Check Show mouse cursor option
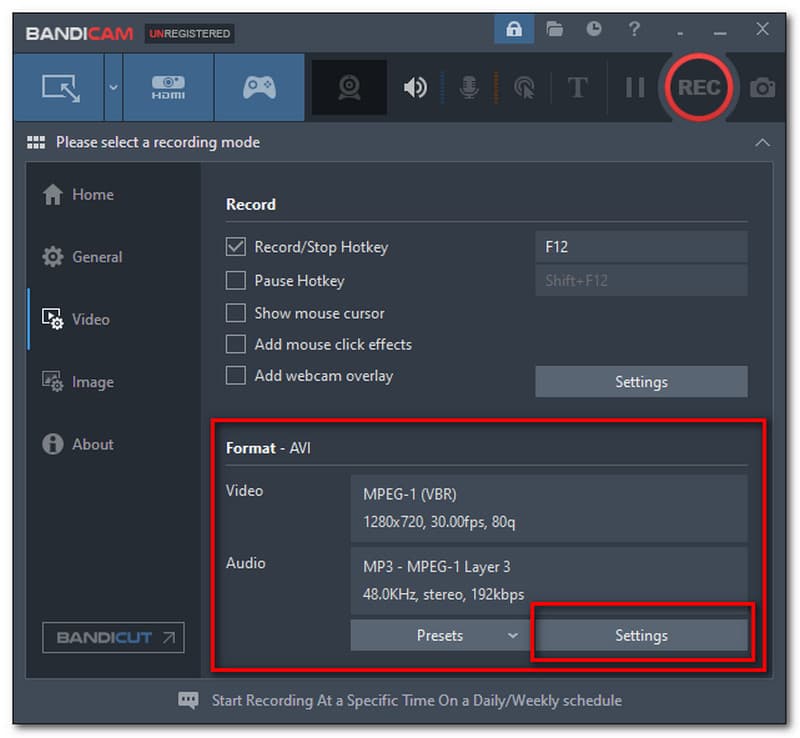The image size is (800, 738). (236, 312)
